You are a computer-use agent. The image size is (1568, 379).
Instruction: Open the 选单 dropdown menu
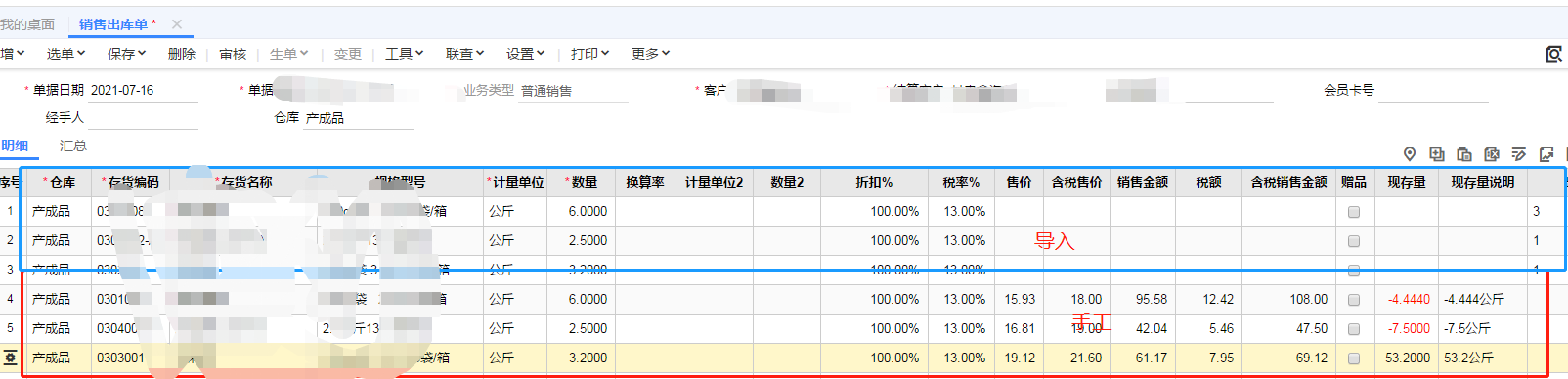pos(65,54)
